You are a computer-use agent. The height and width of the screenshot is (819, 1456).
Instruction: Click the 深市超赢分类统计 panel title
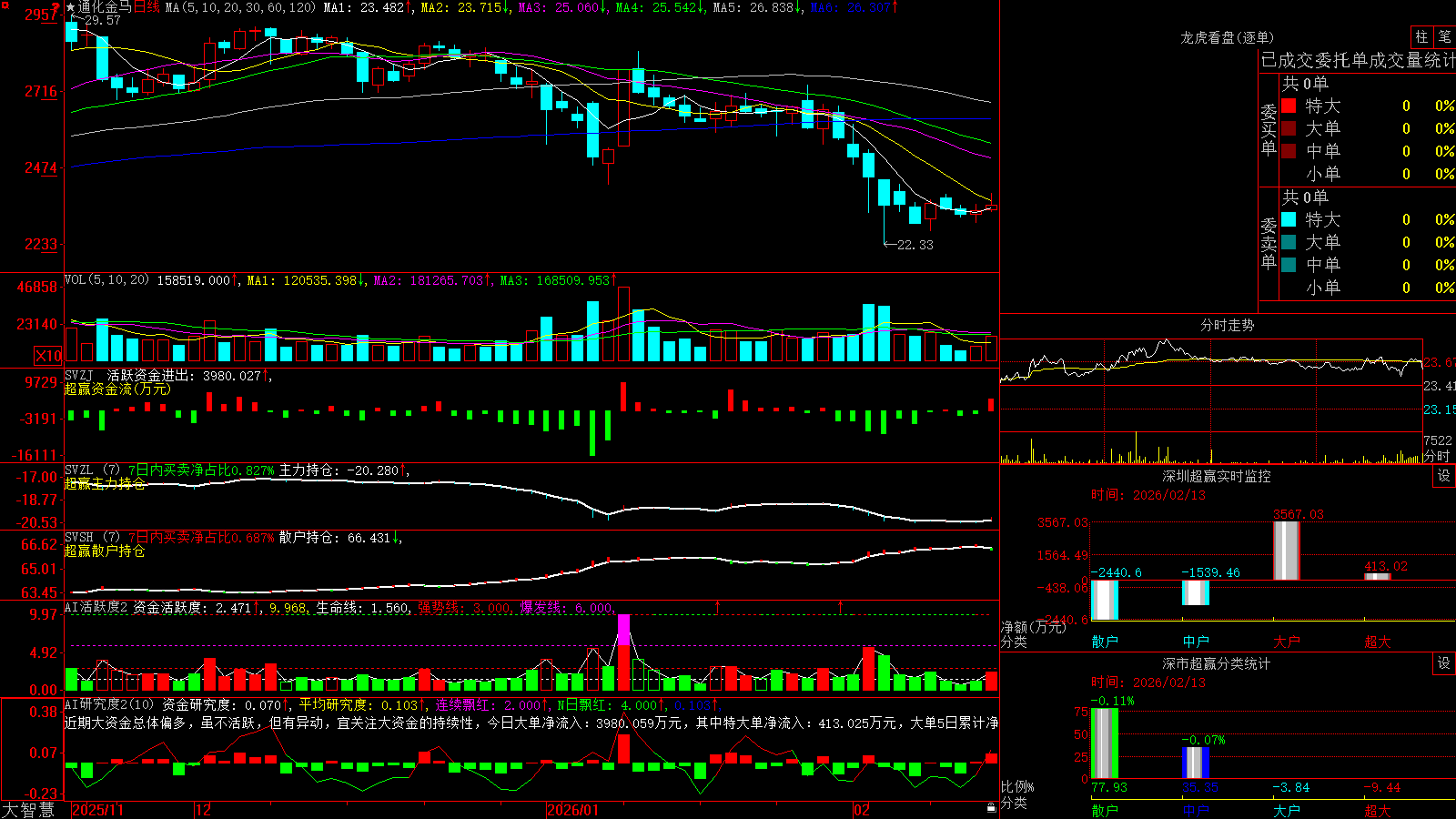pyautogui.click(x=1217, y=663)
